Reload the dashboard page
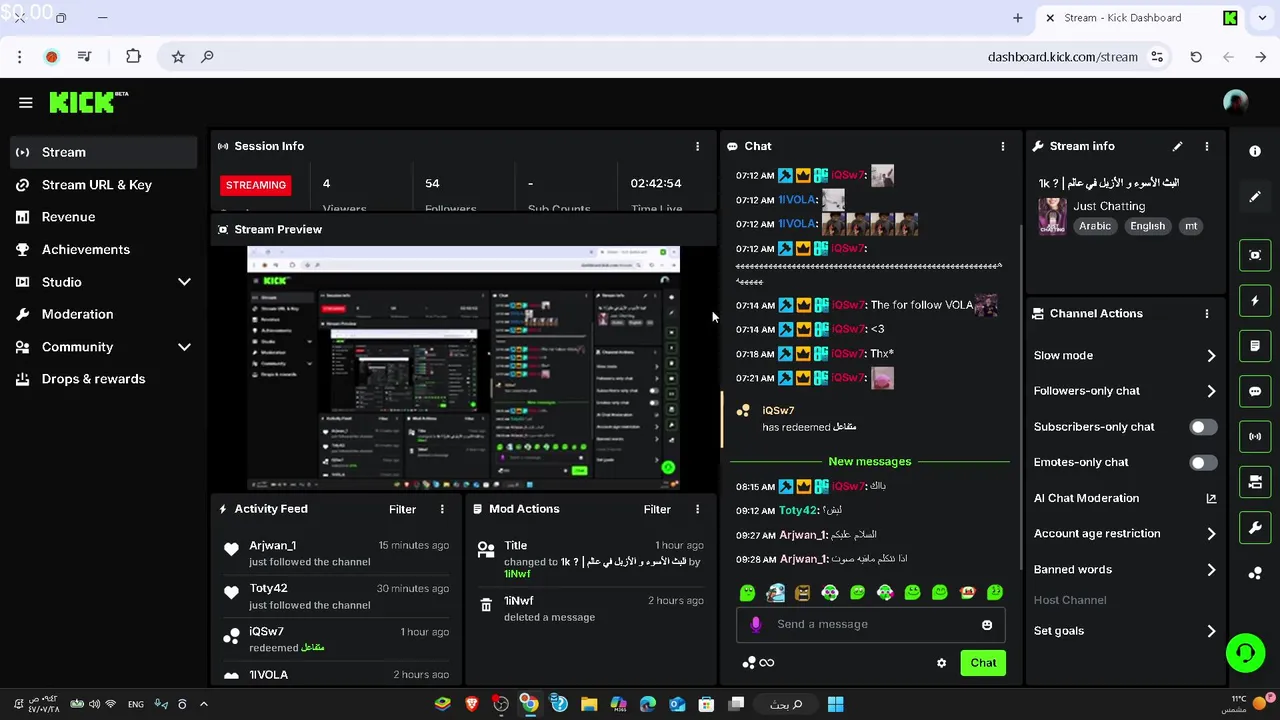The height and width of the screenshot is (720, 1280). [x=1196, y=57]
